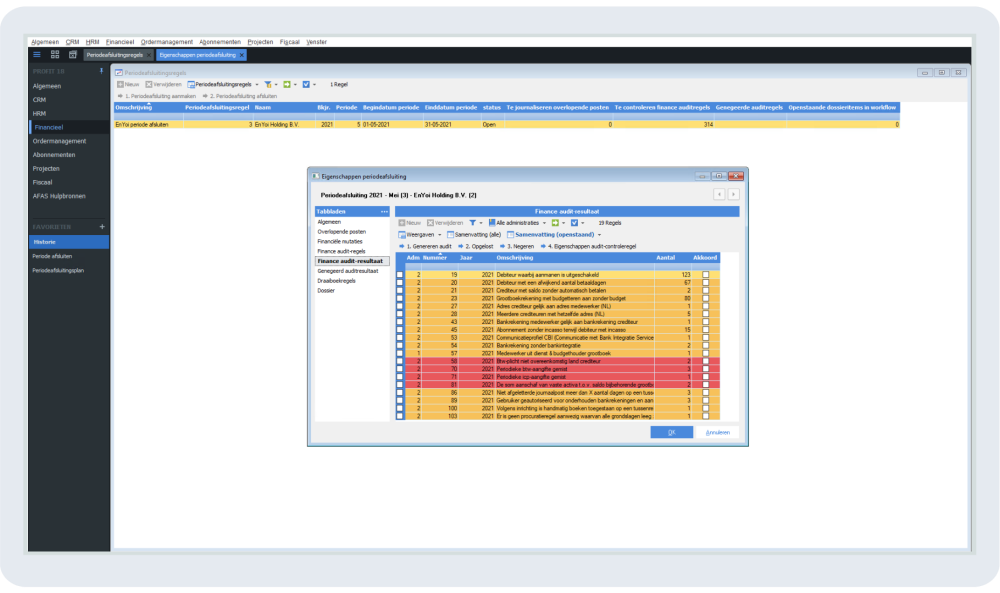1000x593 pixels.
Task: Switch to Finance audit-regels tab
Action: [341, 251]
